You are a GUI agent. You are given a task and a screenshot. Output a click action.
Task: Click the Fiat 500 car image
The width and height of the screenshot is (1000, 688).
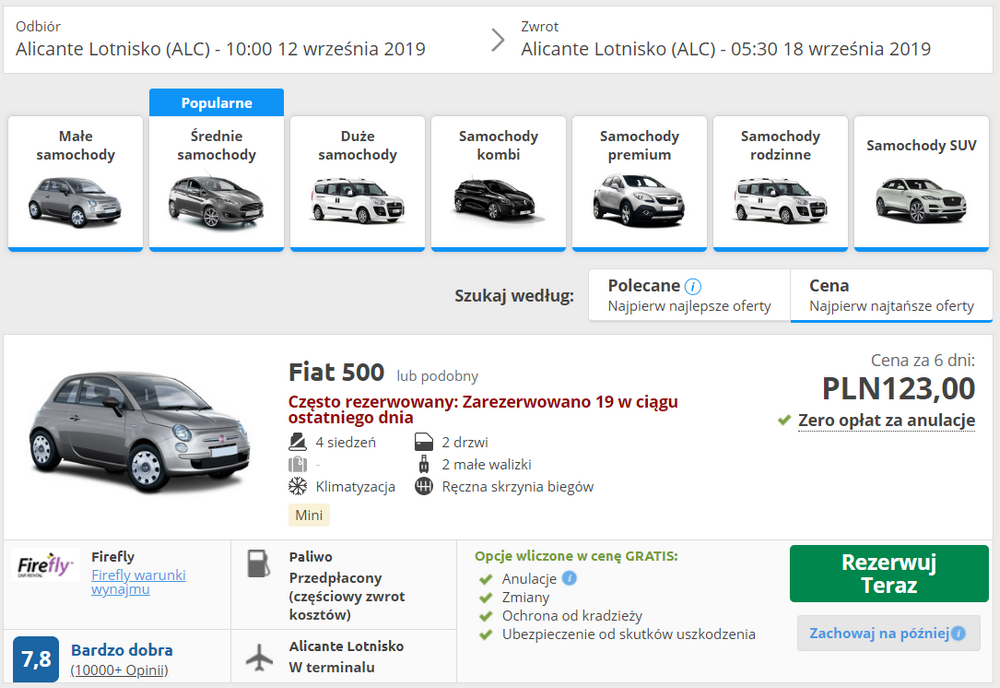(140, 432)
